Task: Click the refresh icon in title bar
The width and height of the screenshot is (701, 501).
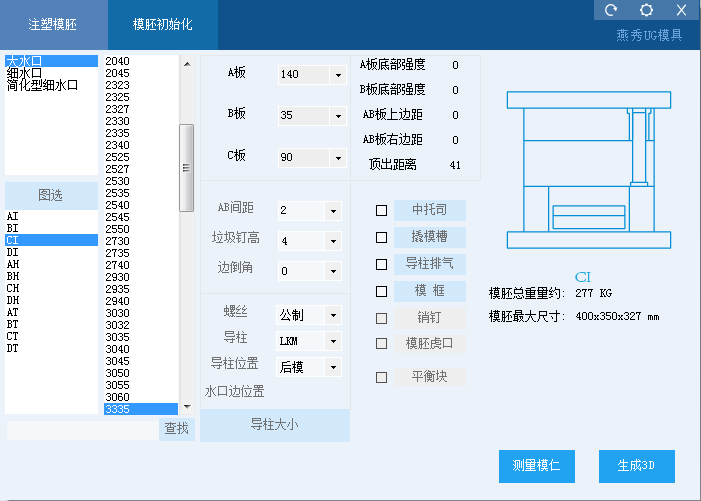Action: 611,10
